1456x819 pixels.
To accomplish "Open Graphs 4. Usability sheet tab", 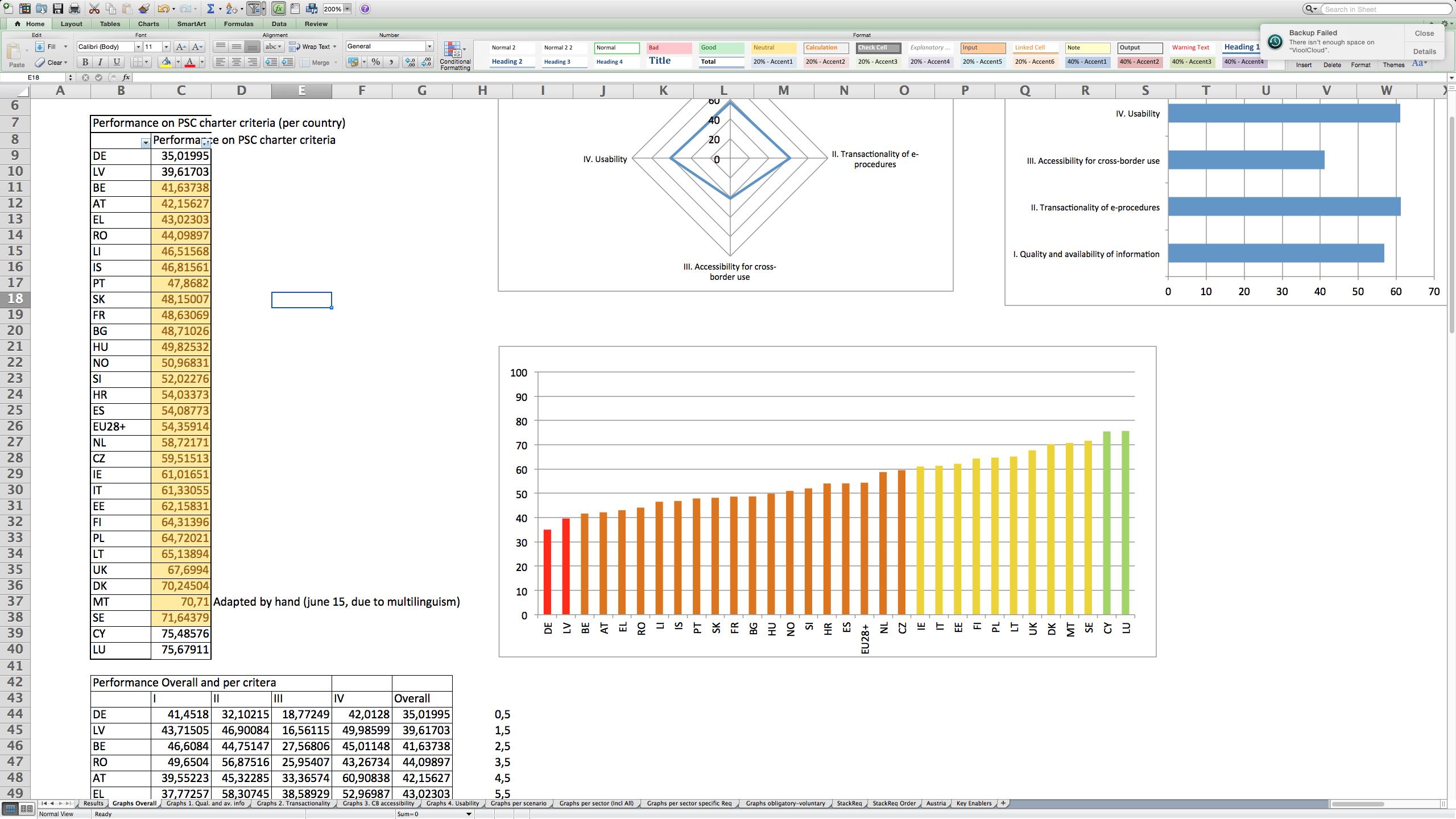I will (x=453, y=804).
